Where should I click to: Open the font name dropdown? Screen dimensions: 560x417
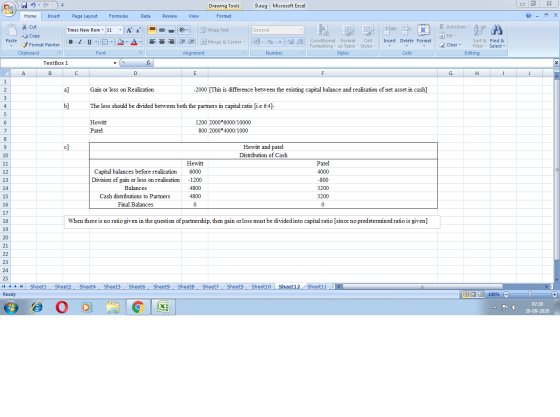102,30
